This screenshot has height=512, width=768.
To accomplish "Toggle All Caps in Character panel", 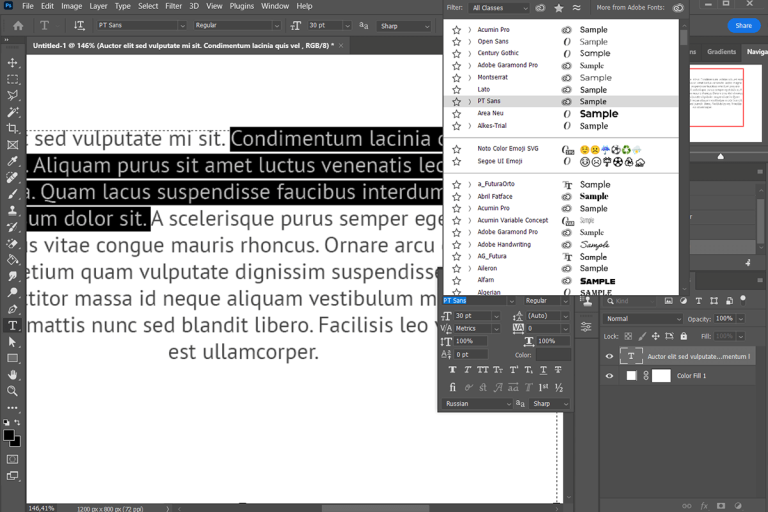I will [x=482, y=370].
